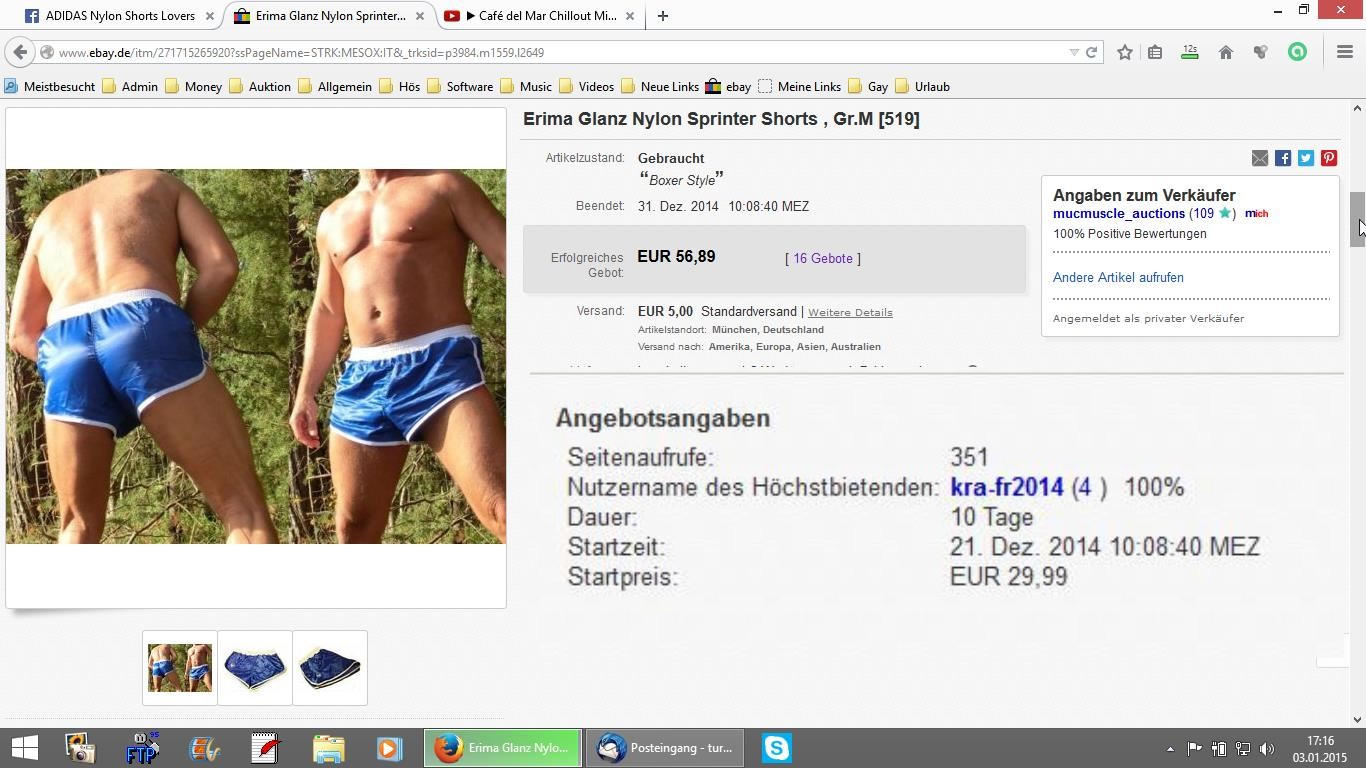Open the URL bar history dropdown arrow
This screenshot has height=768, width=1366.
[x=1074, y=52]
